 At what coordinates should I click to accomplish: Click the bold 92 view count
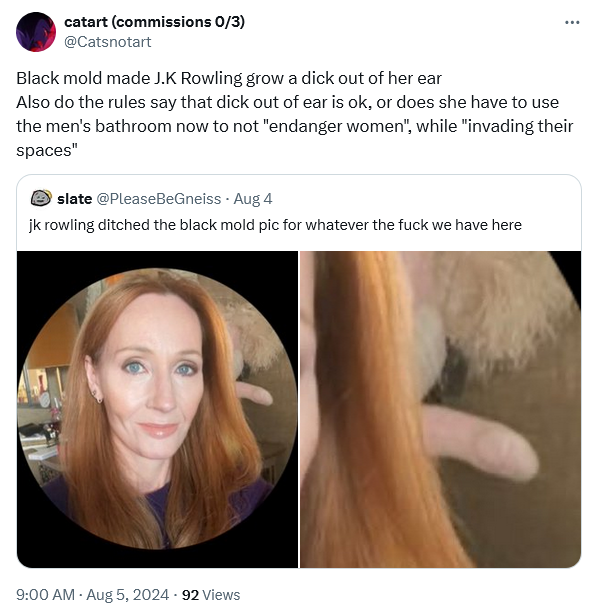pyautogui.click(x=190, y=595)
